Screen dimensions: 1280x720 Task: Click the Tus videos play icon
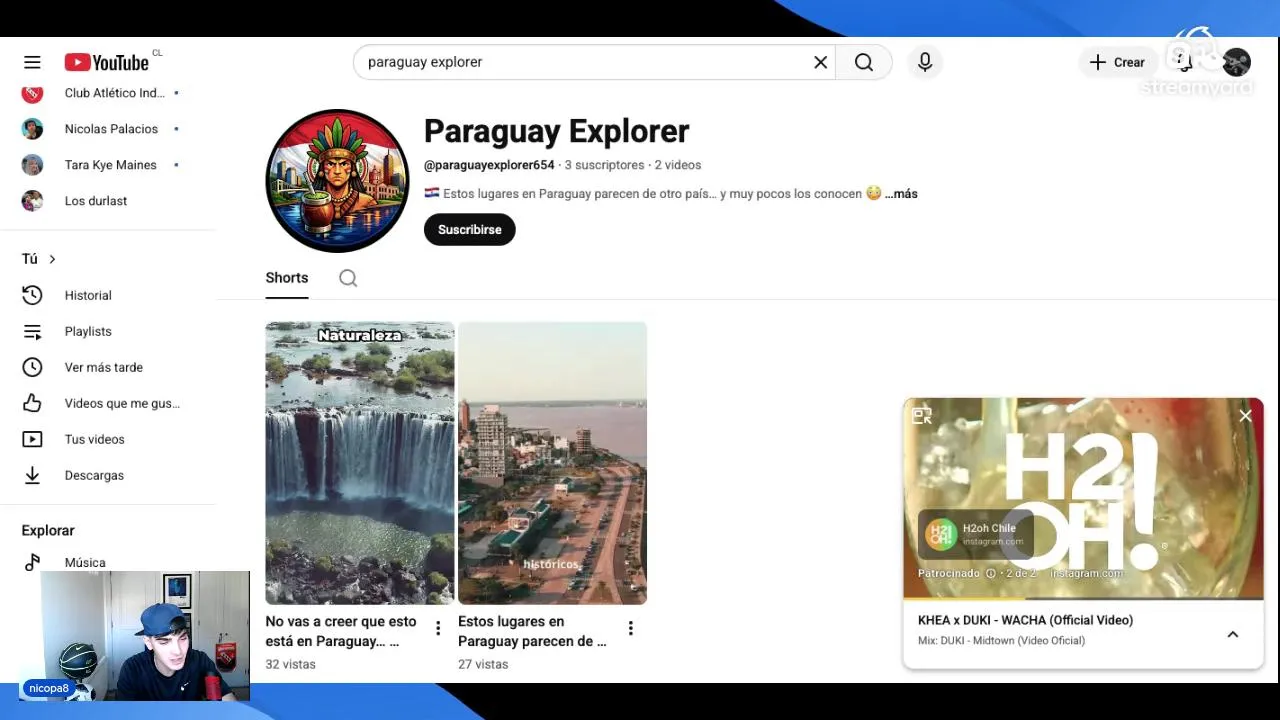pos(32,439)
